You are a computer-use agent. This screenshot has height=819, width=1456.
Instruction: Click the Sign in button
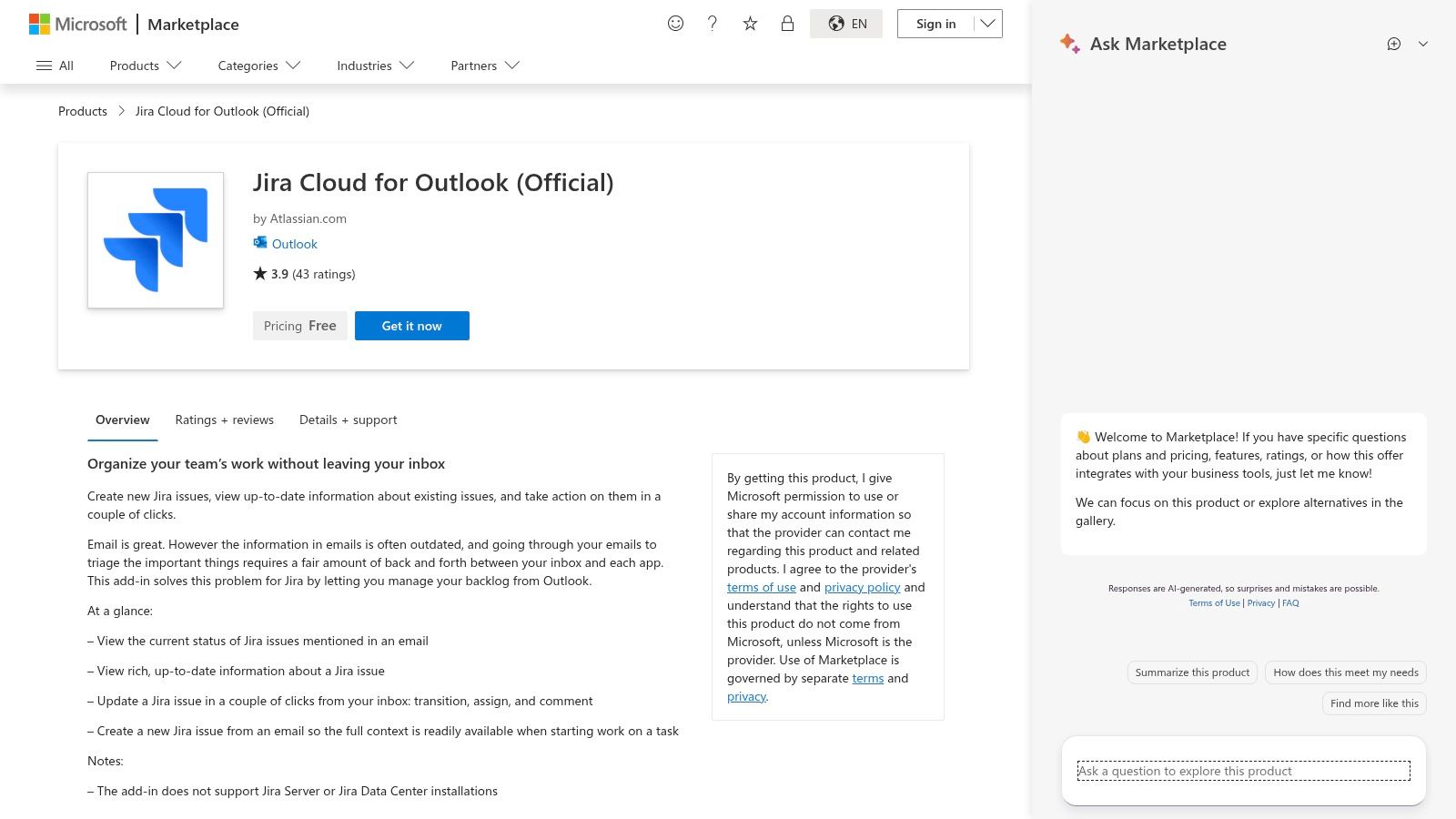pyautogui.click(x=935, y=24)
